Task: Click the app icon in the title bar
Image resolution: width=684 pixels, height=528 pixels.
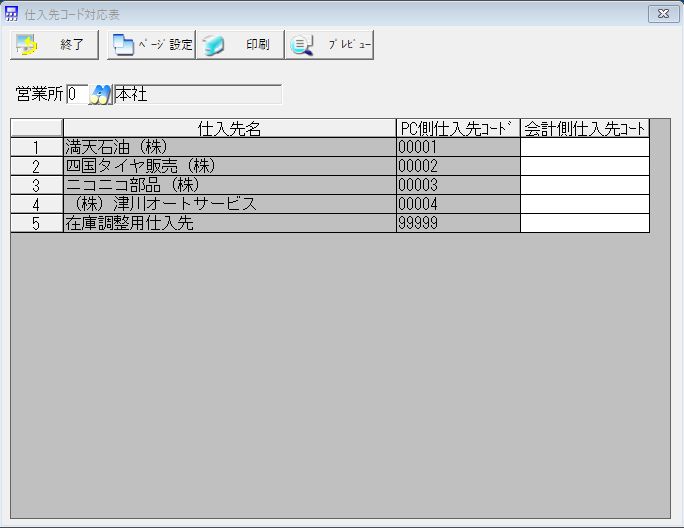Action: [x=12, y=14]
